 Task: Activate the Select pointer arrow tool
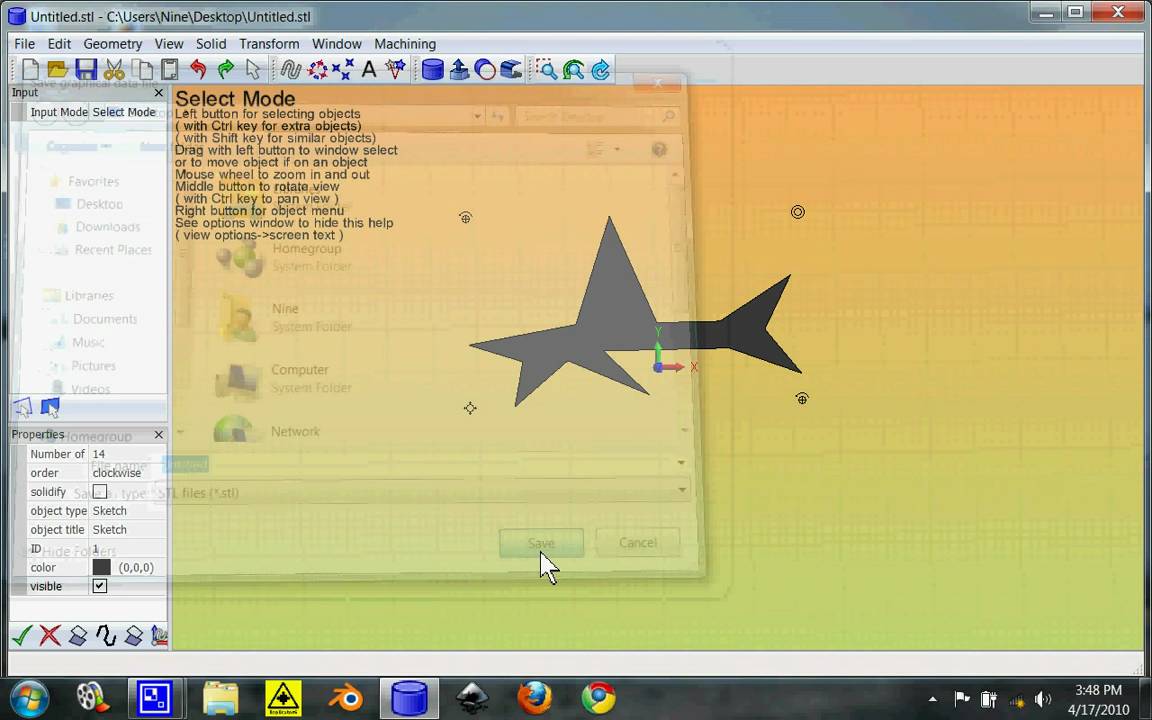[x=253, y=70]
